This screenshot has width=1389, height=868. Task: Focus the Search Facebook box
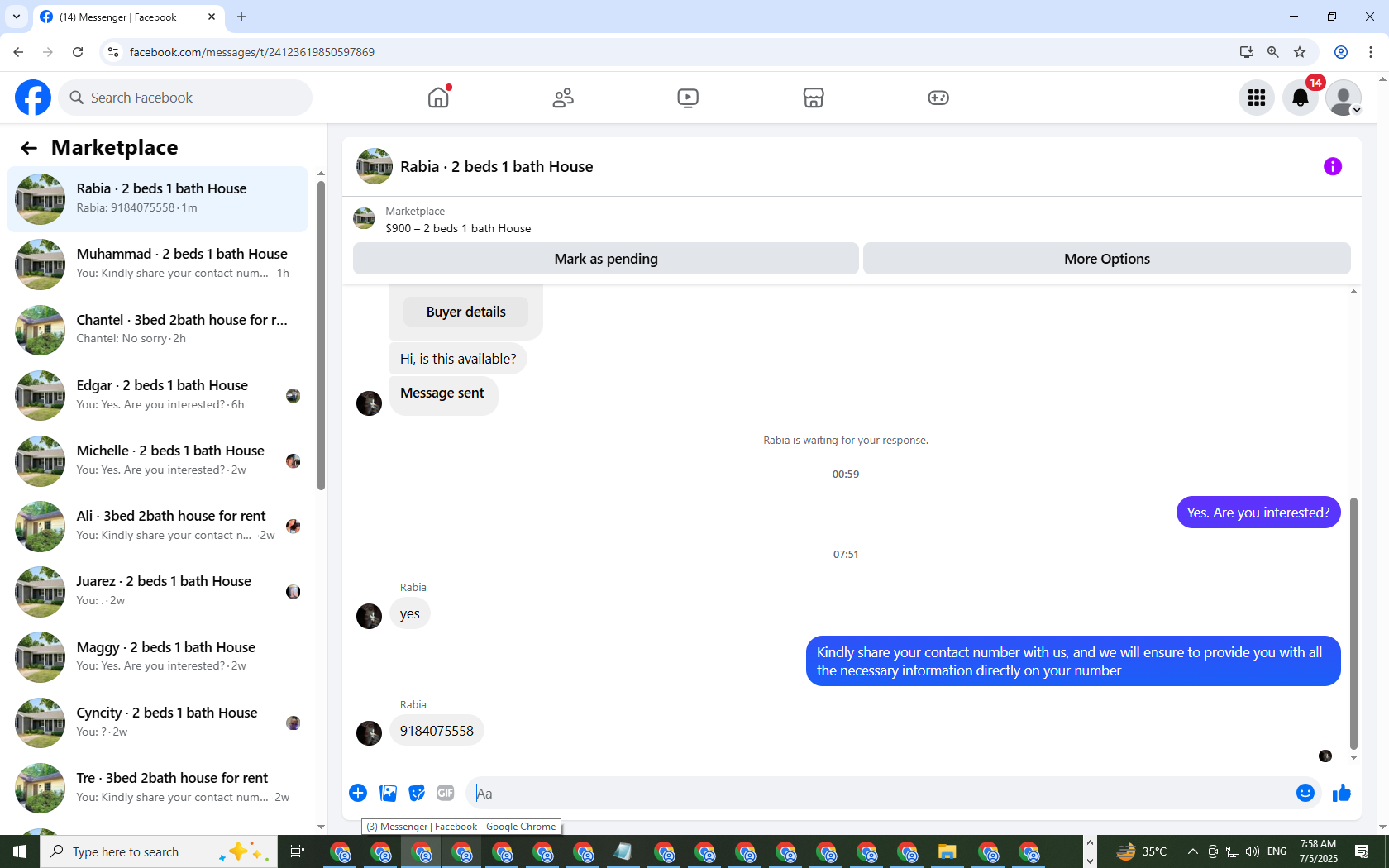(185, 98)
